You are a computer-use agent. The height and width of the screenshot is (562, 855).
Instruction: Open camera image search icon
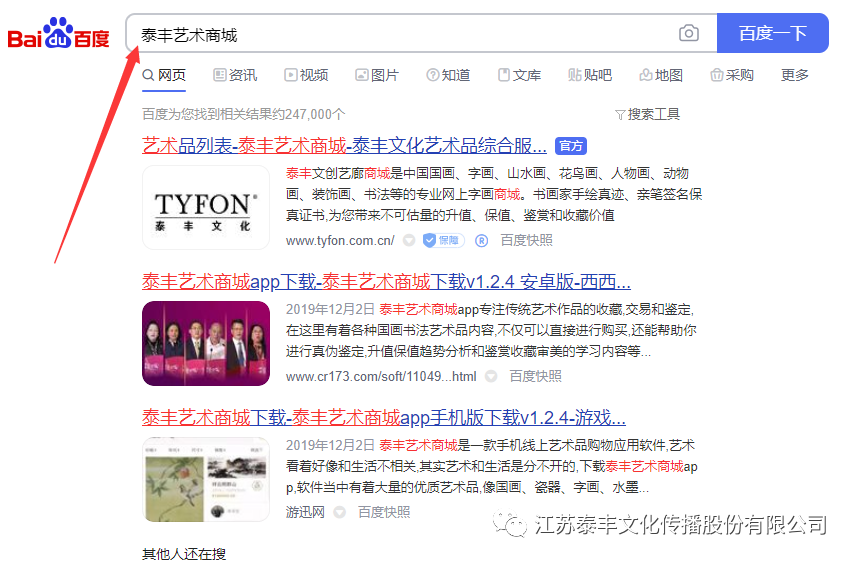pyautogui.click(x=689, y=33)
